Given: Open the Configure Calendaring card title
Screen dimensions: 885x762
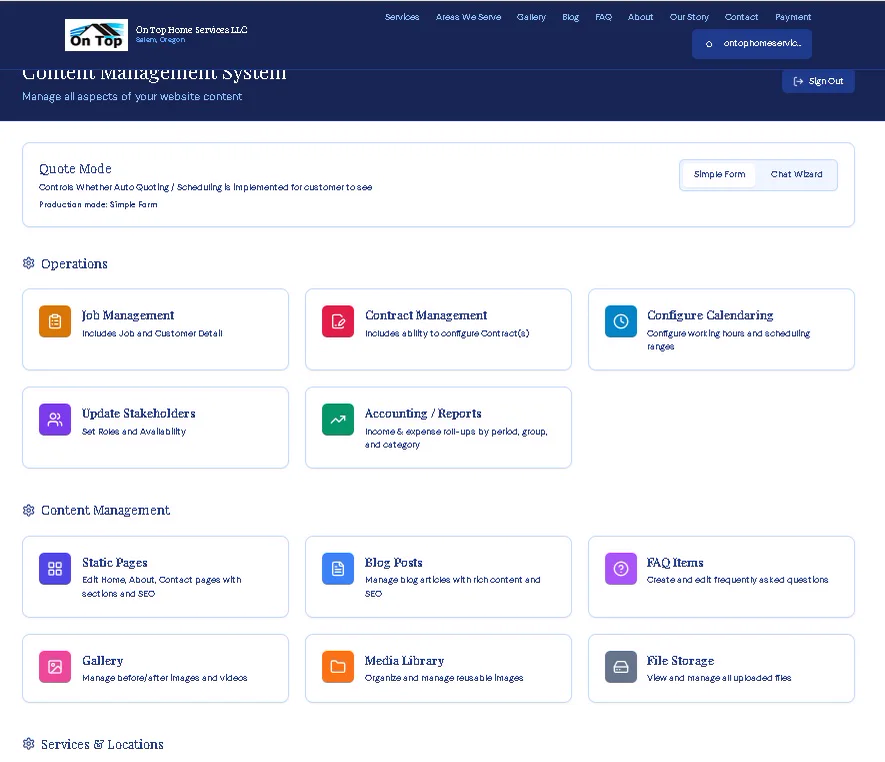Looking at the screenshot, I should [710, 315].
